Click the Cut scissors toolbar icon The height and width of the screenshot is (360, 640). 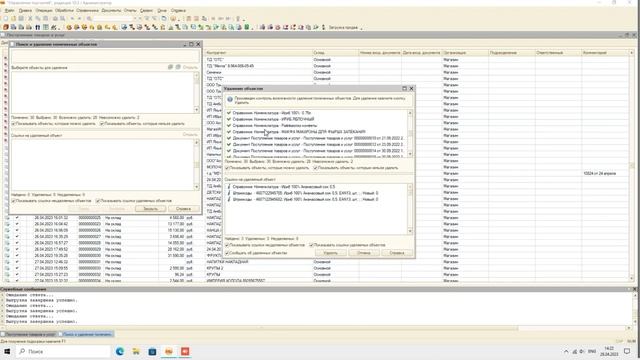pos(30,18)
